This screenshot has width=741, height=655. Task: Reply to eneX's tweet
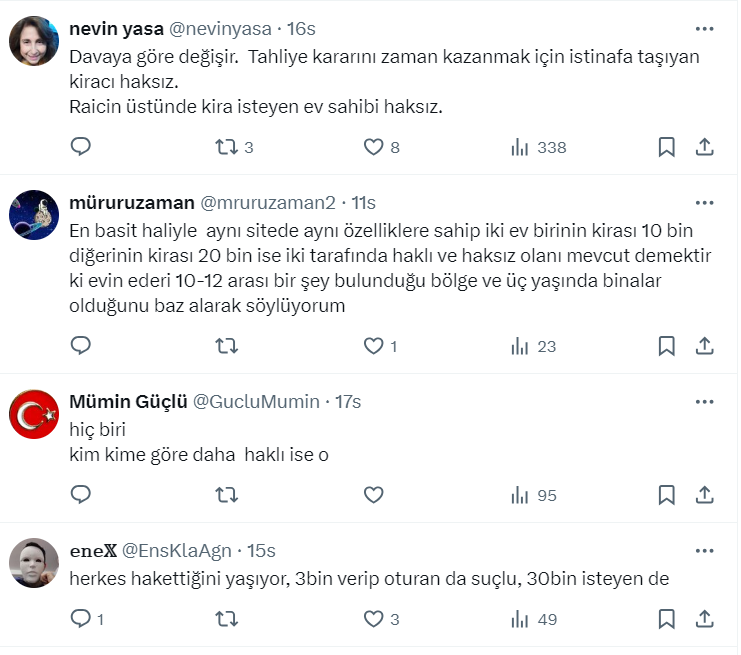pyautogui.click(x=81, y=620)
